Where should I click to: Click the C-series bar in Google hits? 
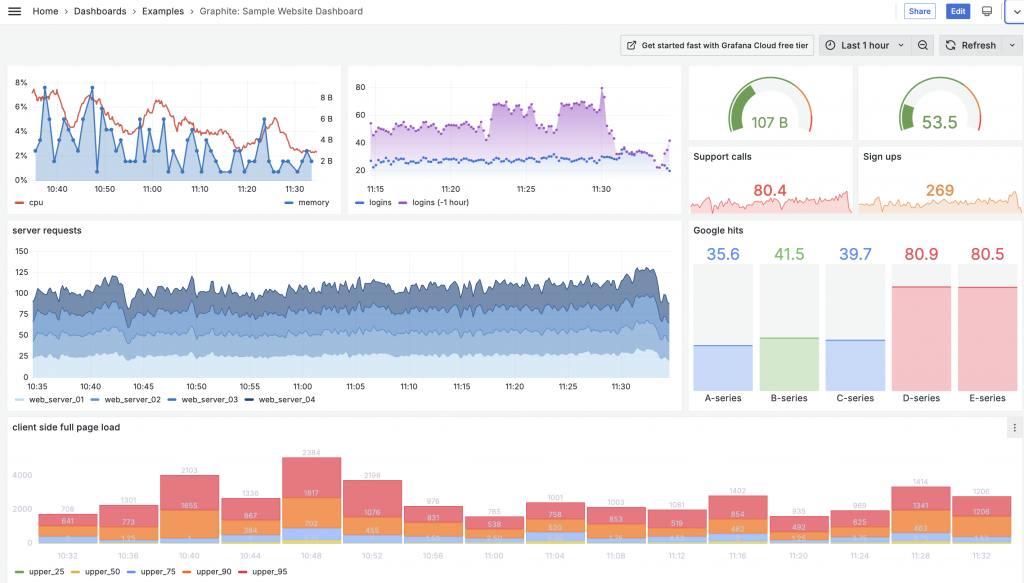[855, 365]
